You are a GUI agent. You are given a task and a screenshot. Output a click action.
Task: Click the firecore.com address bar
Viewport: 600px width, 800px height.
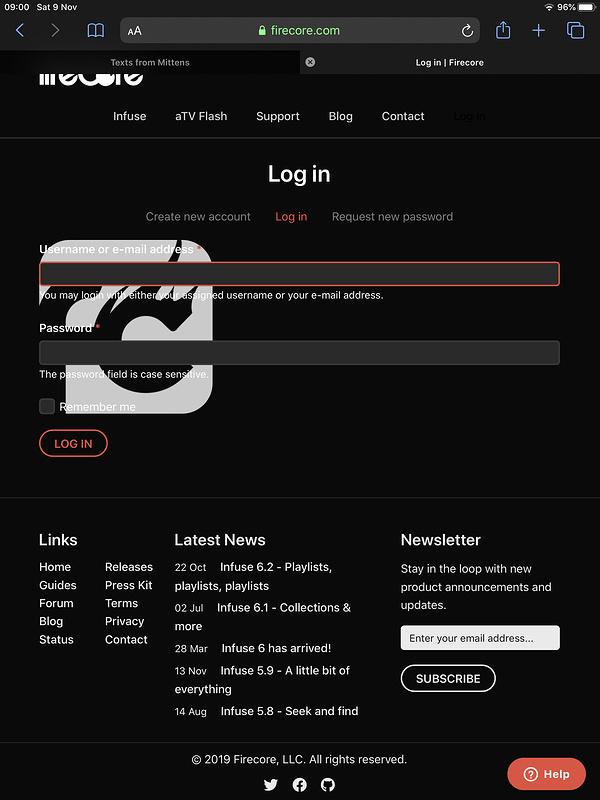(x=299, y=31)
